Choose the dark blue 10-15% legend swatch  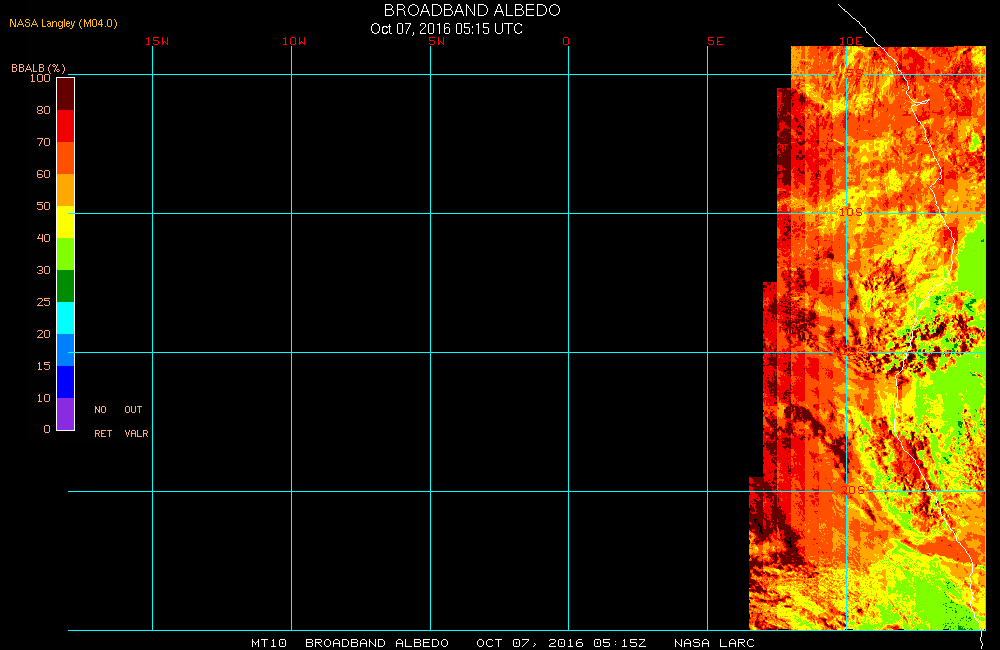pyautogui.click(x=65, y=382)
